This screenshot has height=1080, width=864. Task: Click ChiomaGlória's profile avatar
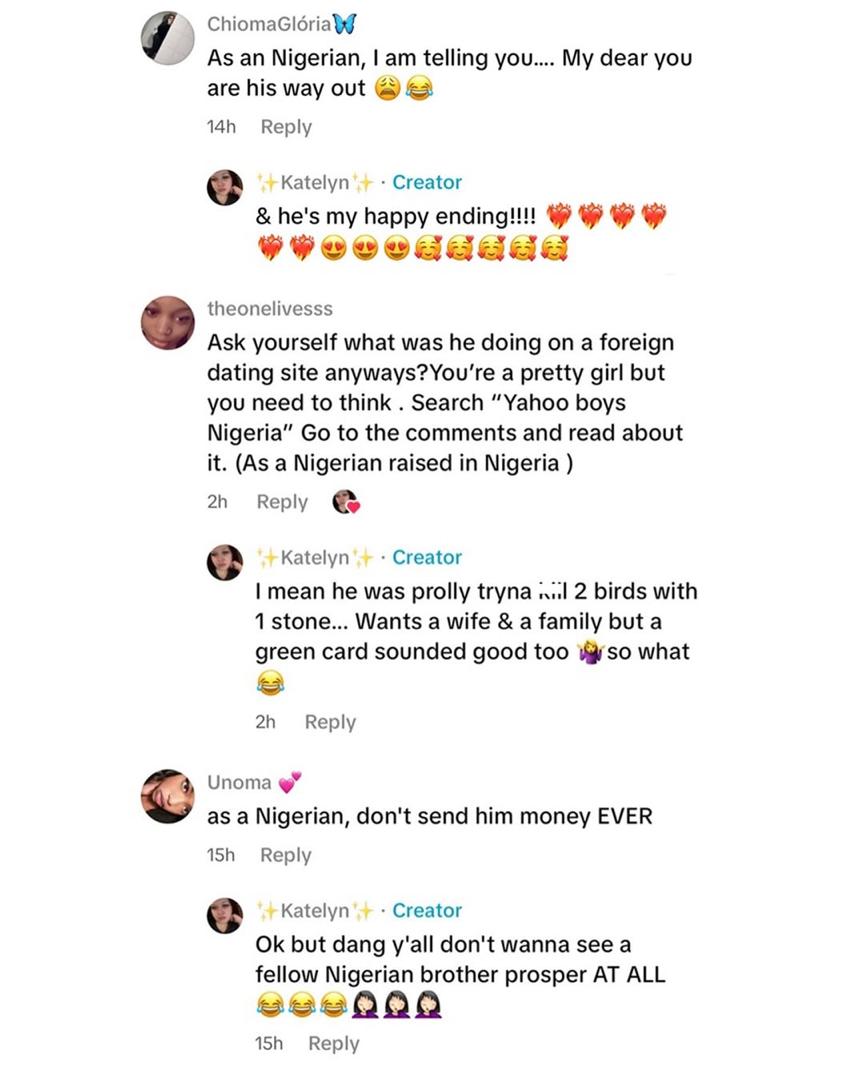(x=168, y=39)
